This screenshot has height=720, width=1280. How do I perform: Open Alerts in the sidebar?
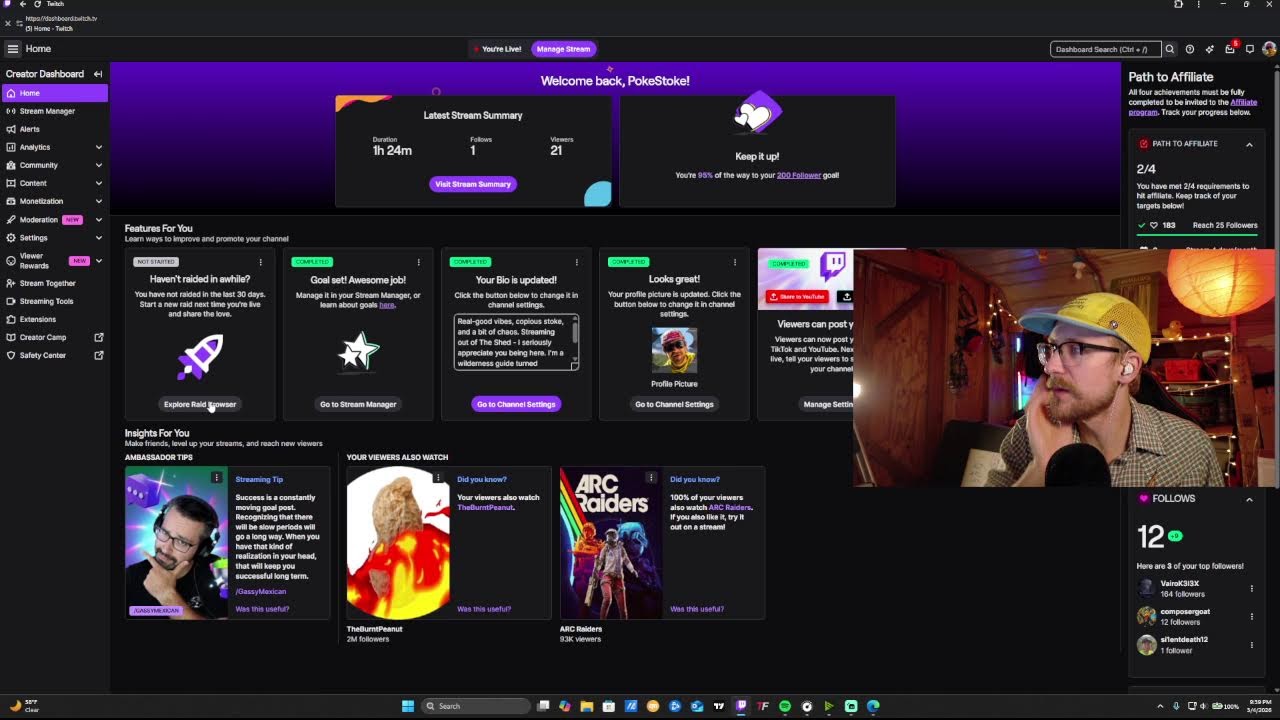[55, 129]
